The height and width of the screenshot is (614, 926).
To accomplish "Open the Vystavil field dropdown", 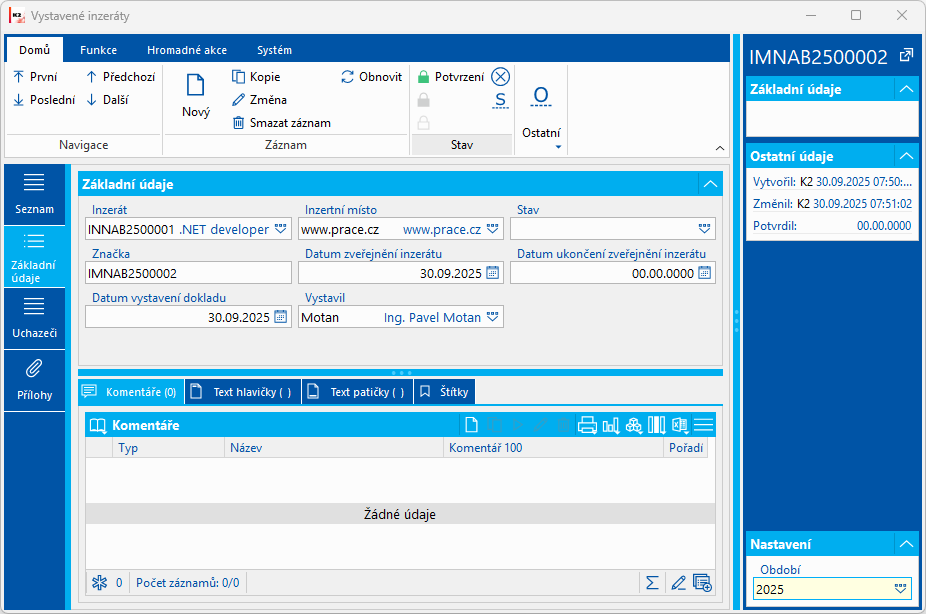I will click(x=493, y=317).
